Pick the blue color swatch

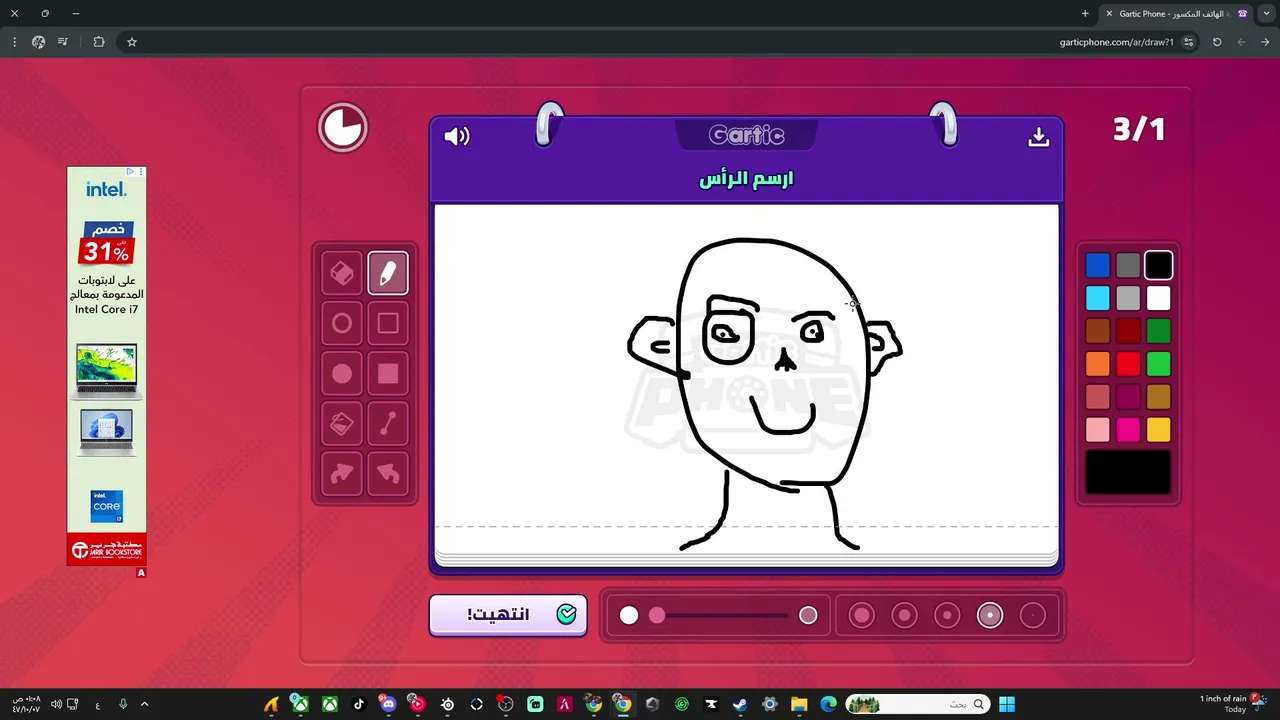point(1098,265)
